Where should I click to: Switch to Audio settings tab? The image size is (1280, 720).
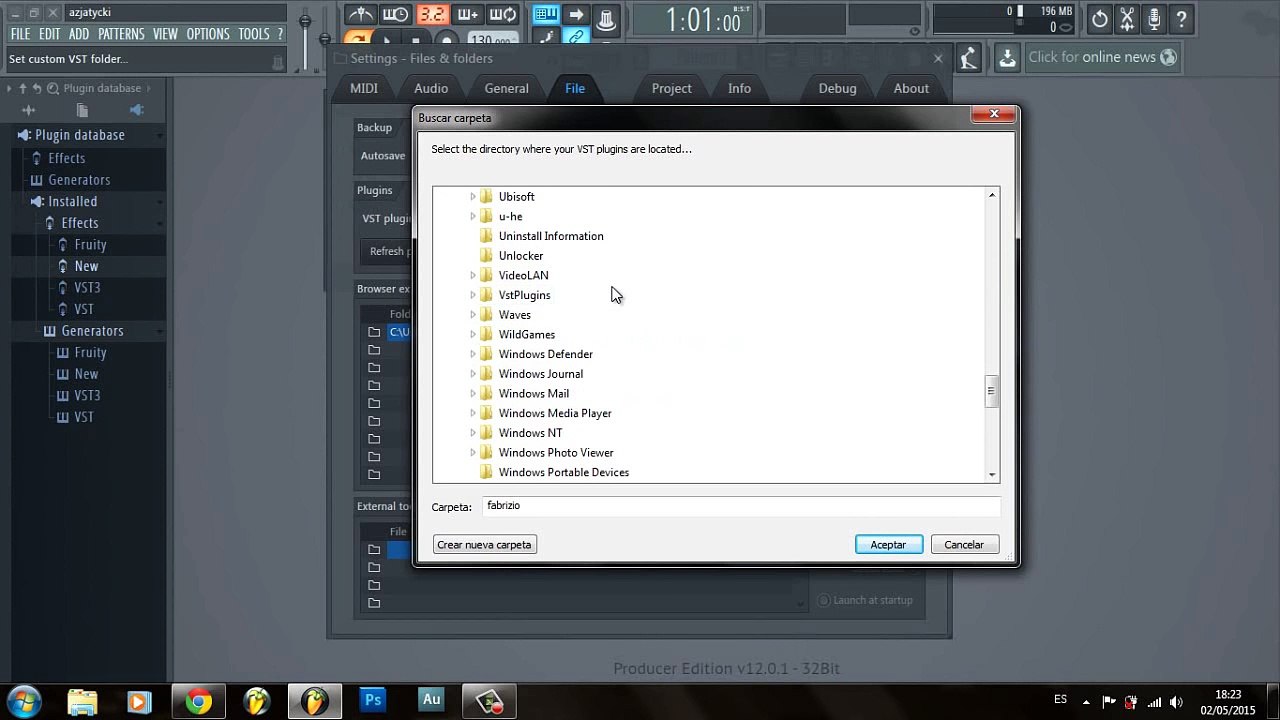click(x=431, y=88)
